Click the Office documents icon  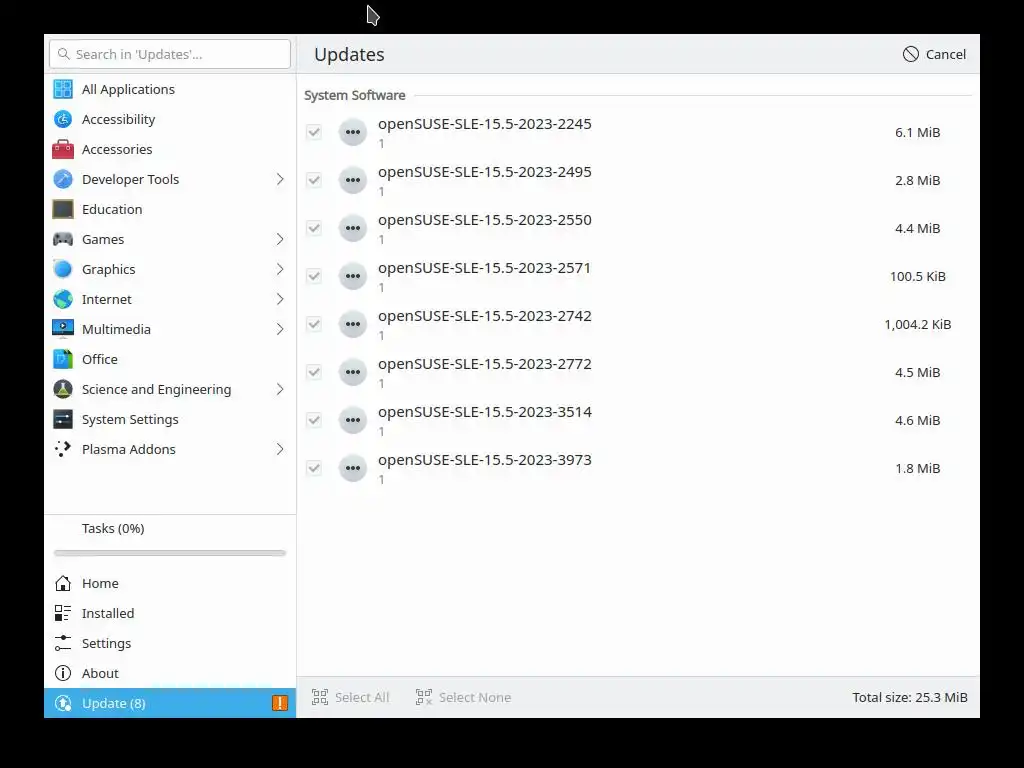pyautogui.click(x=63, y=360)
